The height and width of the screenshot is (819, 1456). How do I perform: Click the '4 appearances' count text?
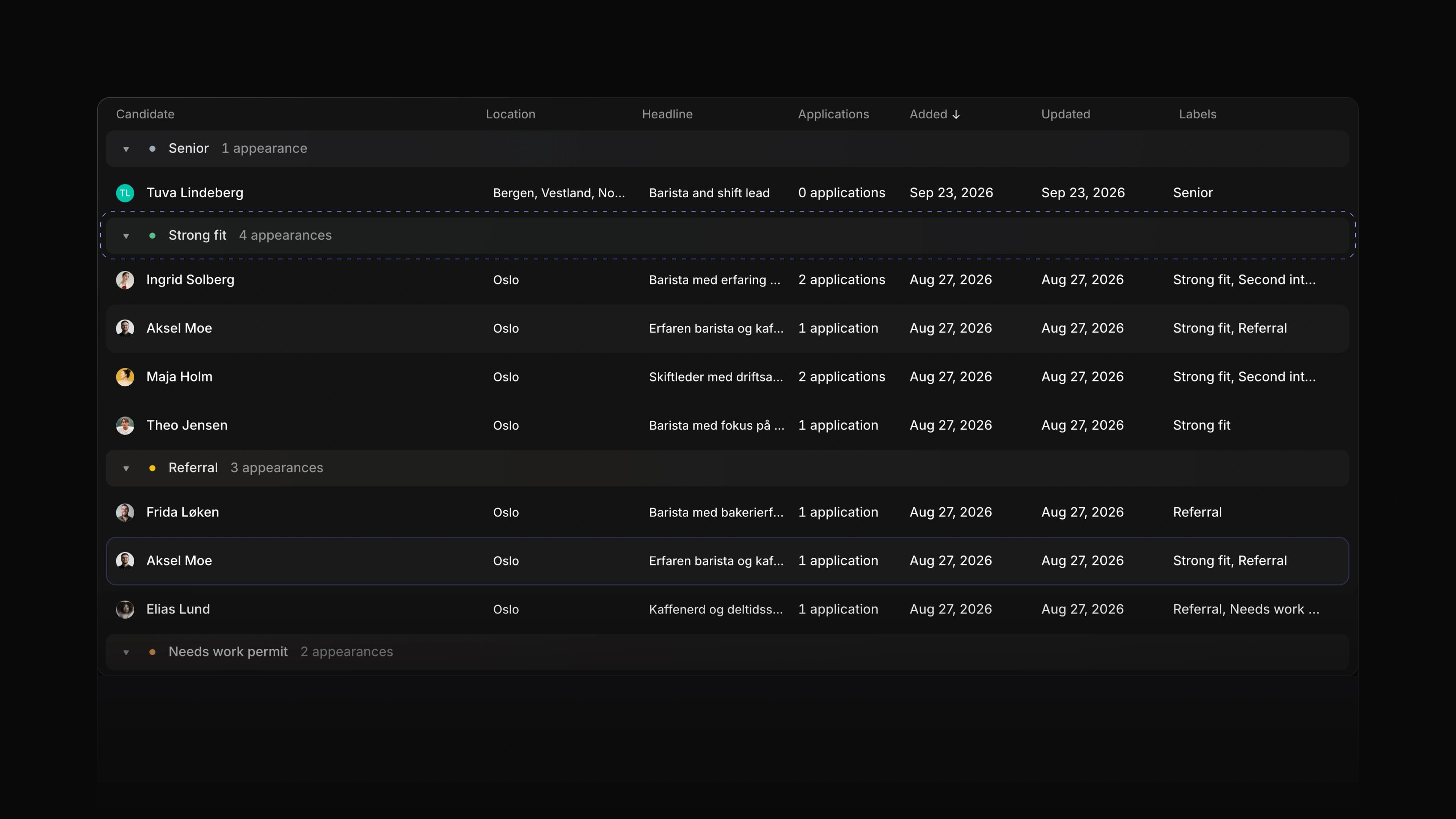[285, 236]
